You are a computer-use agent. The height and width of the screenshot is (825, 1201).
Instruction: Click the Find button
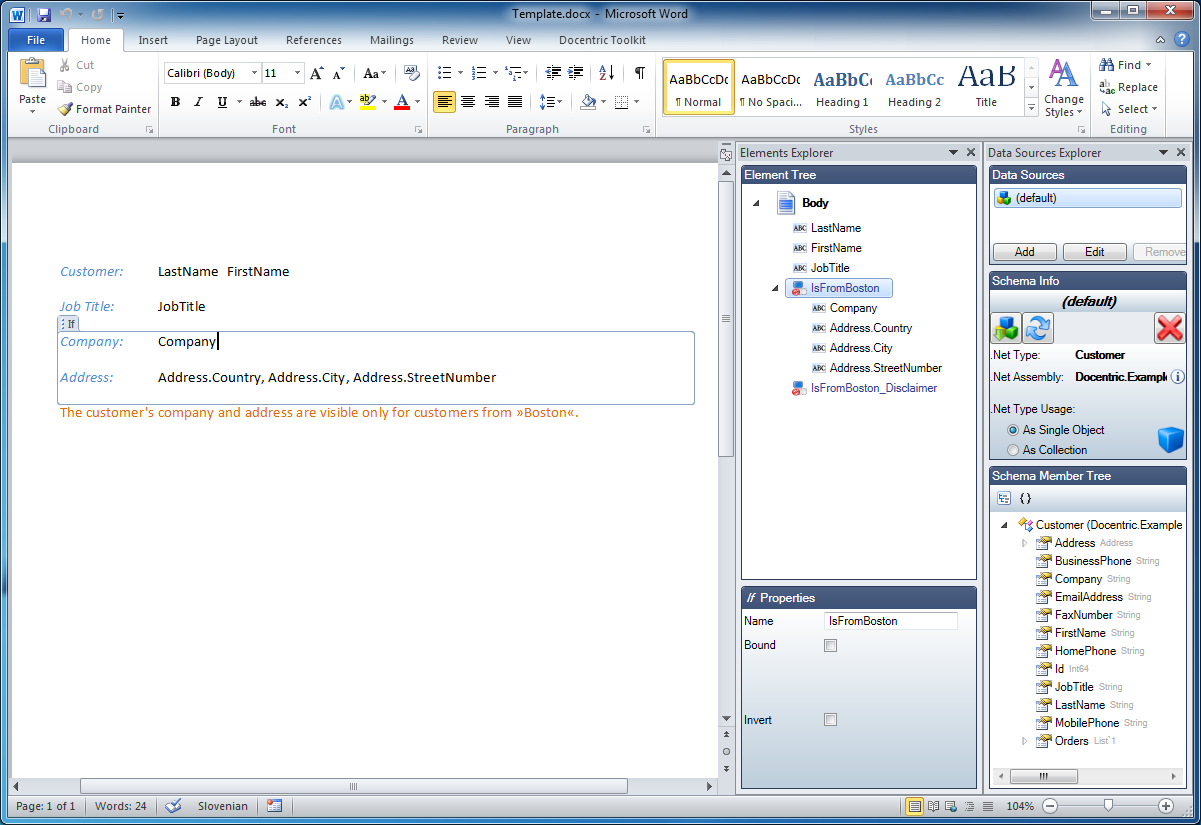1125,65
